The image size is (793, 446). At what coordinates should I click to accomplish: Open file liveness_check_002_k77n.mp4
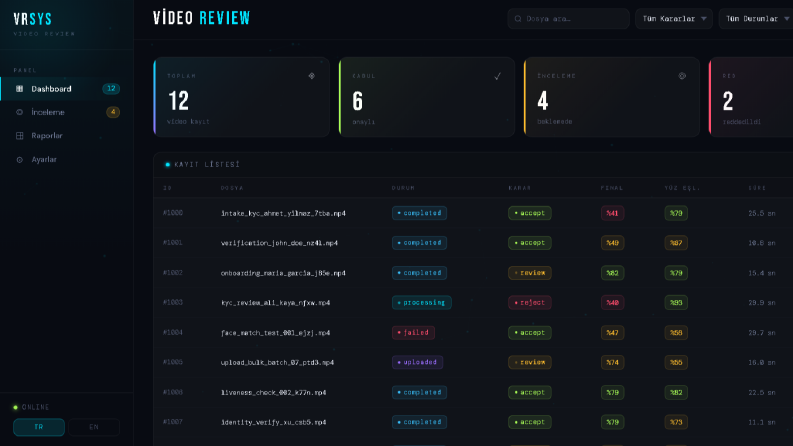click(x=274, y=392)
